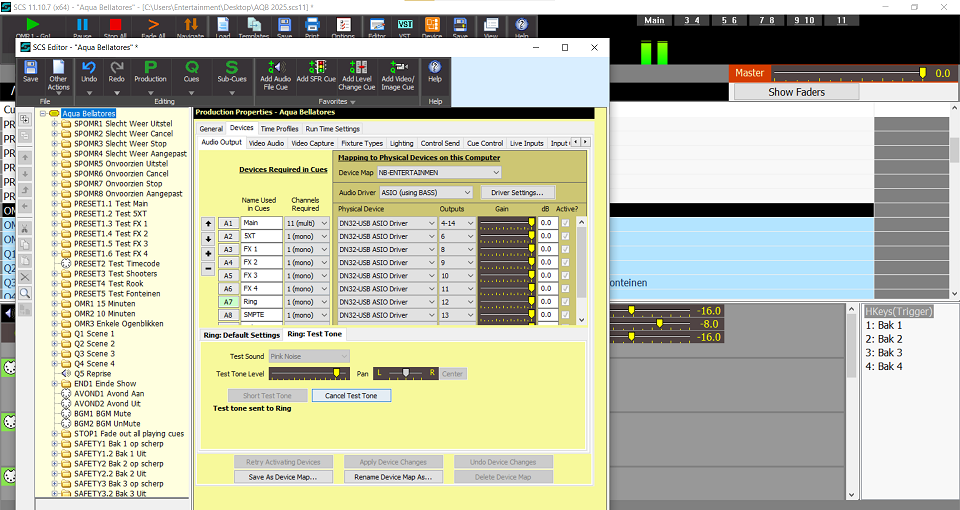This screenshot has height=510, width=960.
Task: Click the Driver Settings button
Action: pos(517,192)
